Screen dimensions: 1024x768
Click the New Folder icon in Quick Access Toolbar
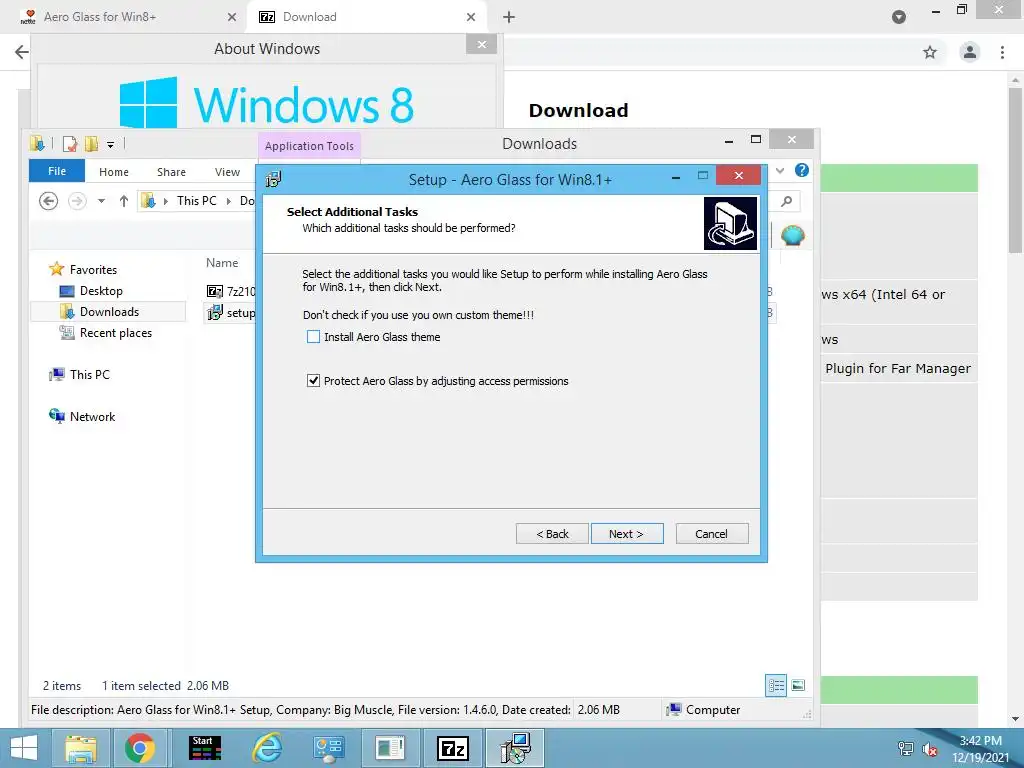[91, 144]
